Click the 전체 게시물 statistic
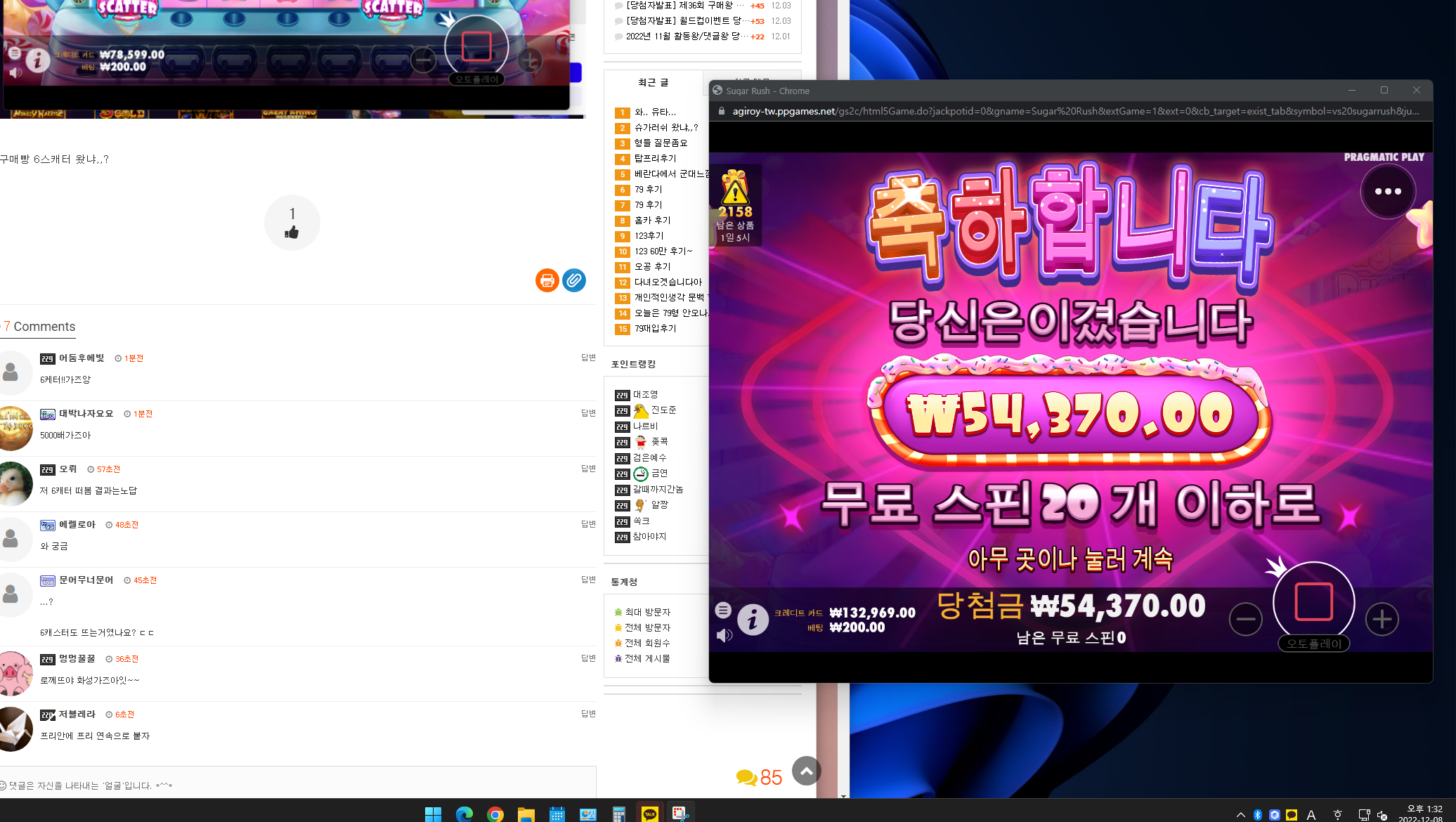 tap(647, 659)
